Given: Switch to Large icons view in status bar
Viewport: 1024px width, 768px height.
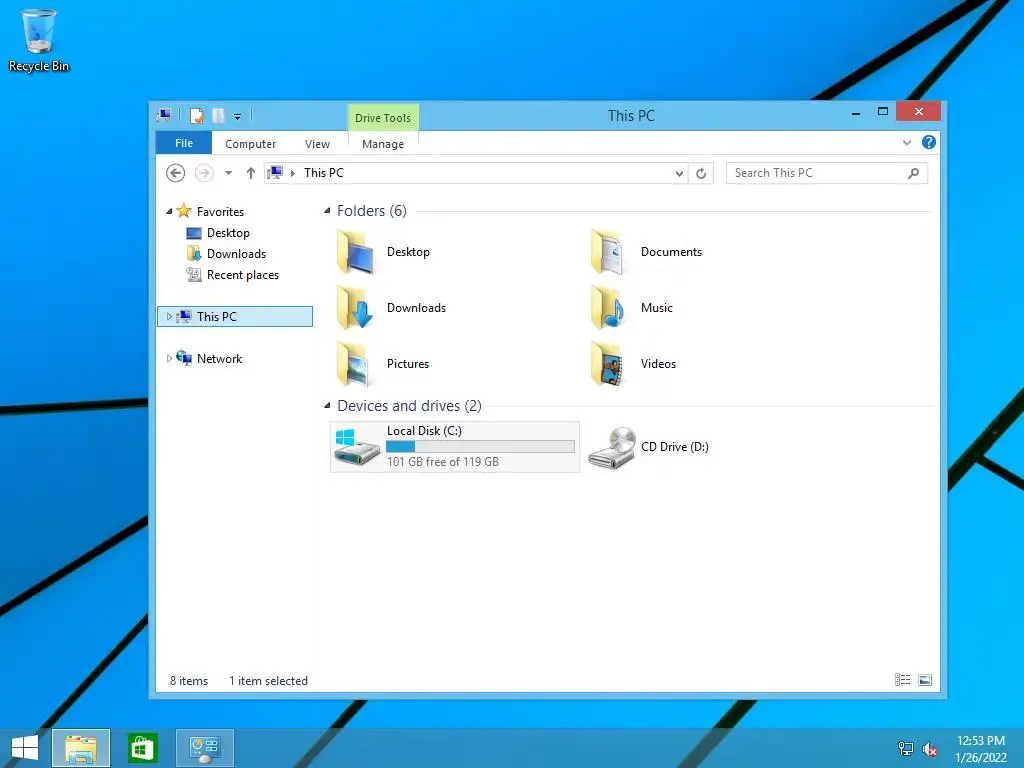Looking at the screenshot, I should click(925, 680).
